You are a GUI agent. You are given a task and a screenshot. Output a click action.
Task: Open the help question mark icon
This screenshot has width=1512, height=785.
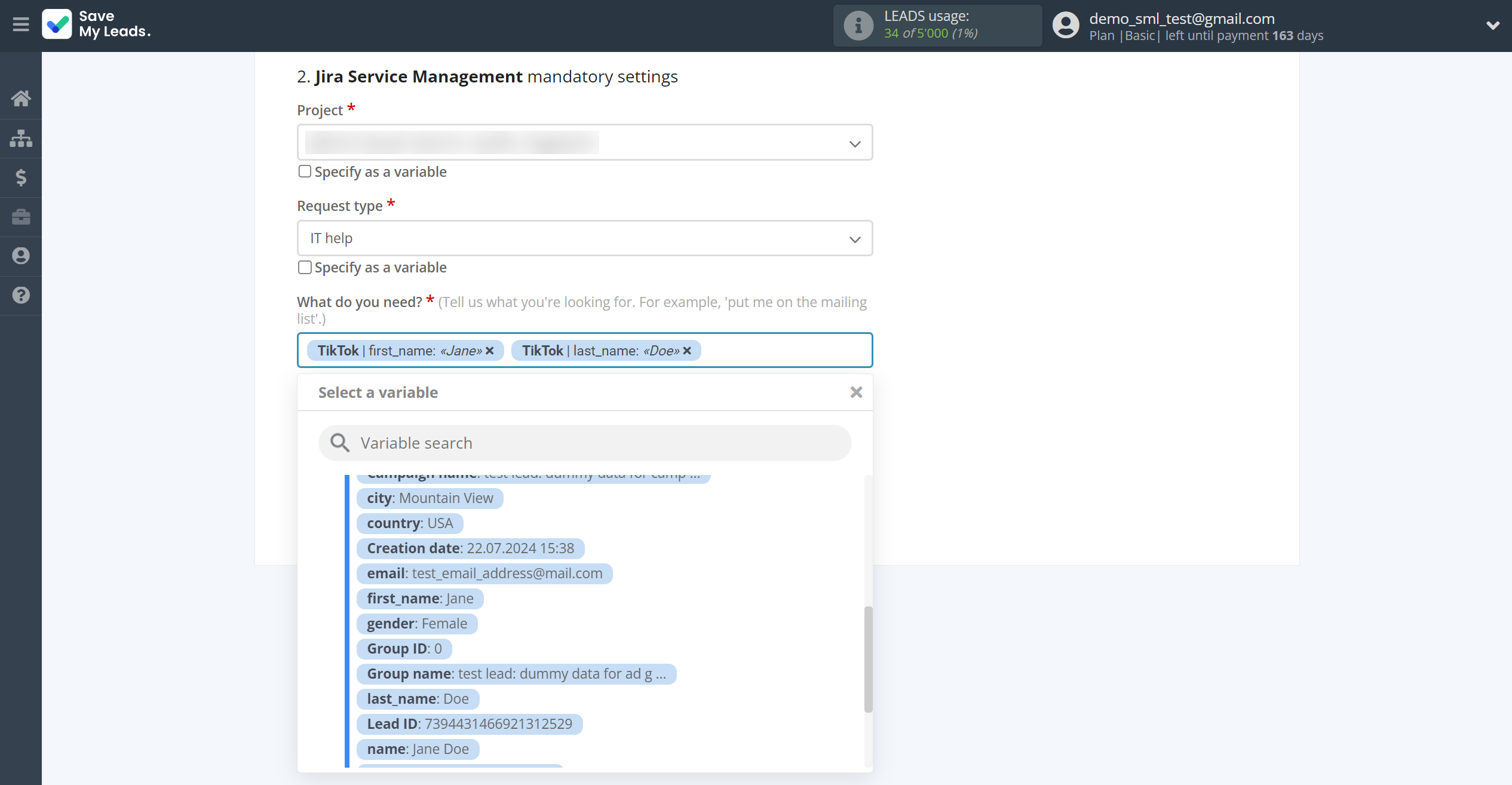[x=21, y=295]
